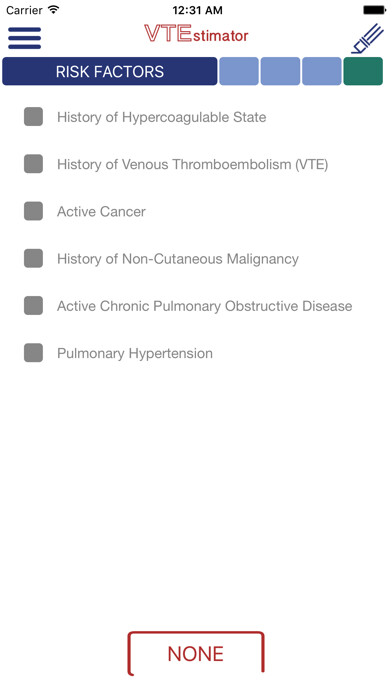This screenshot has height=696, width=392.
Task: Tap the battery status icon
Action: 374,9
